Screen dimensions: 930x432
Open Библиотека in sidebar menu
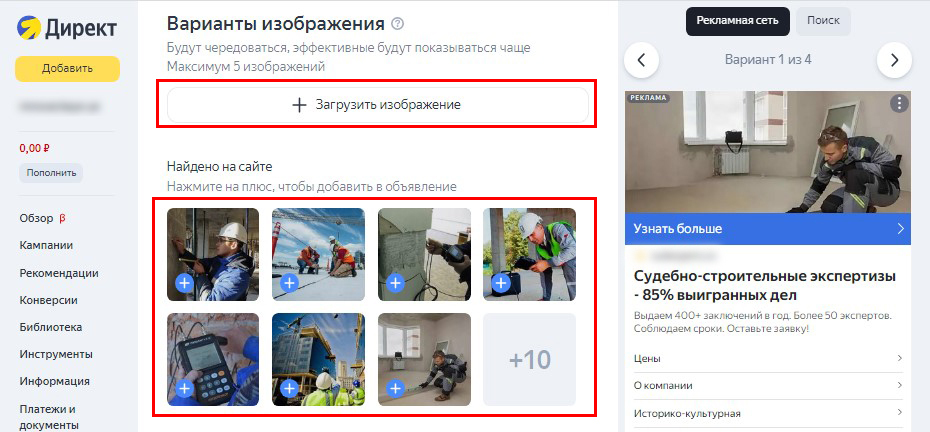[50, 327]
